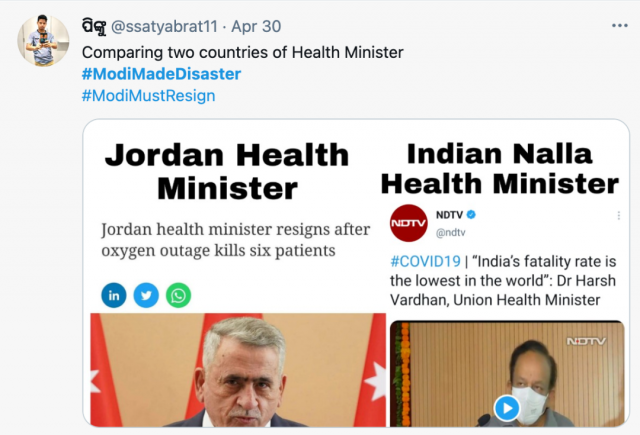This screenshot has height=435, width=640.
Task: Click the NDTV blue verified badge
Action: coord(471,214)
